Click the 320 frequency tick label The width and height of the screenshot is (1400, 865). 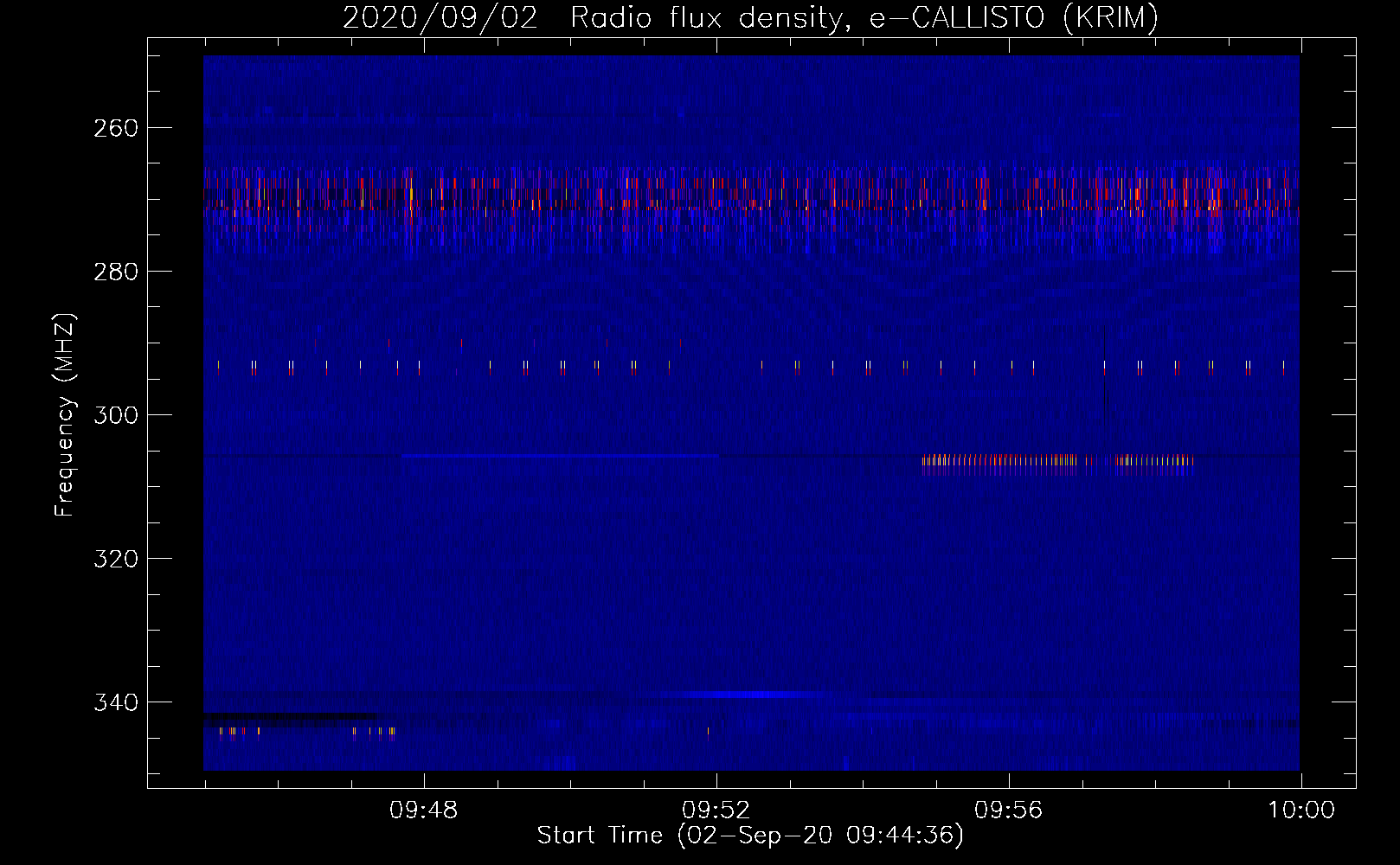click(115, 559)
